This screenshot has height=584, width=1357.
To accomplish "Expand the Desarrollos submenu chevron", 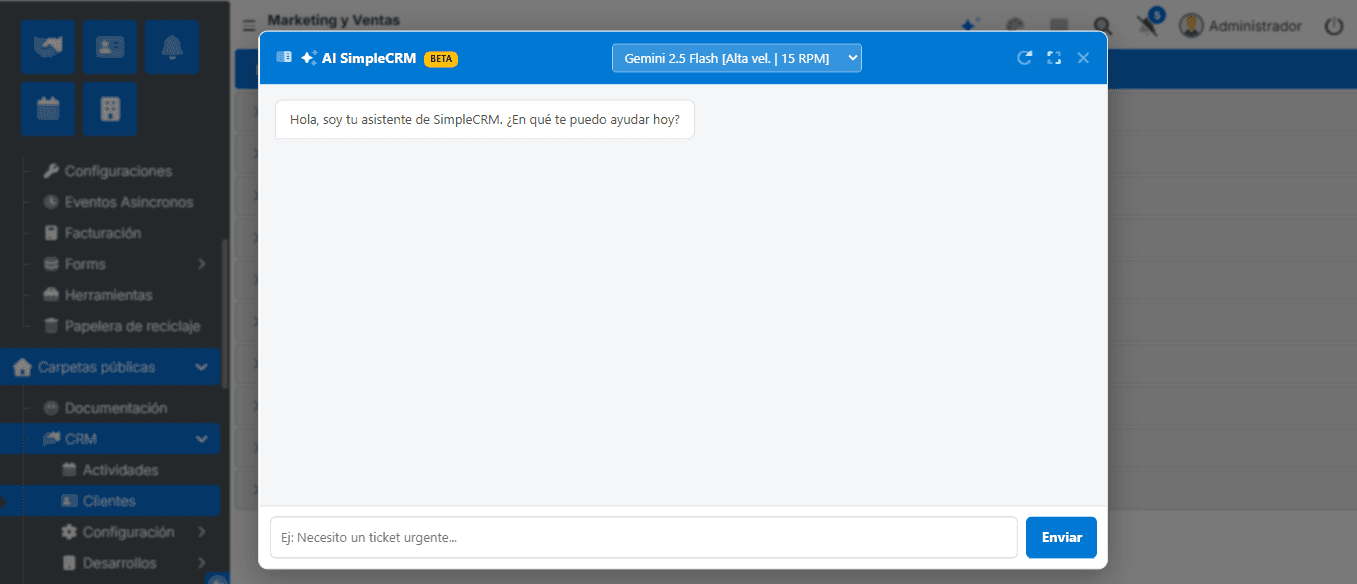I will 201,563.
